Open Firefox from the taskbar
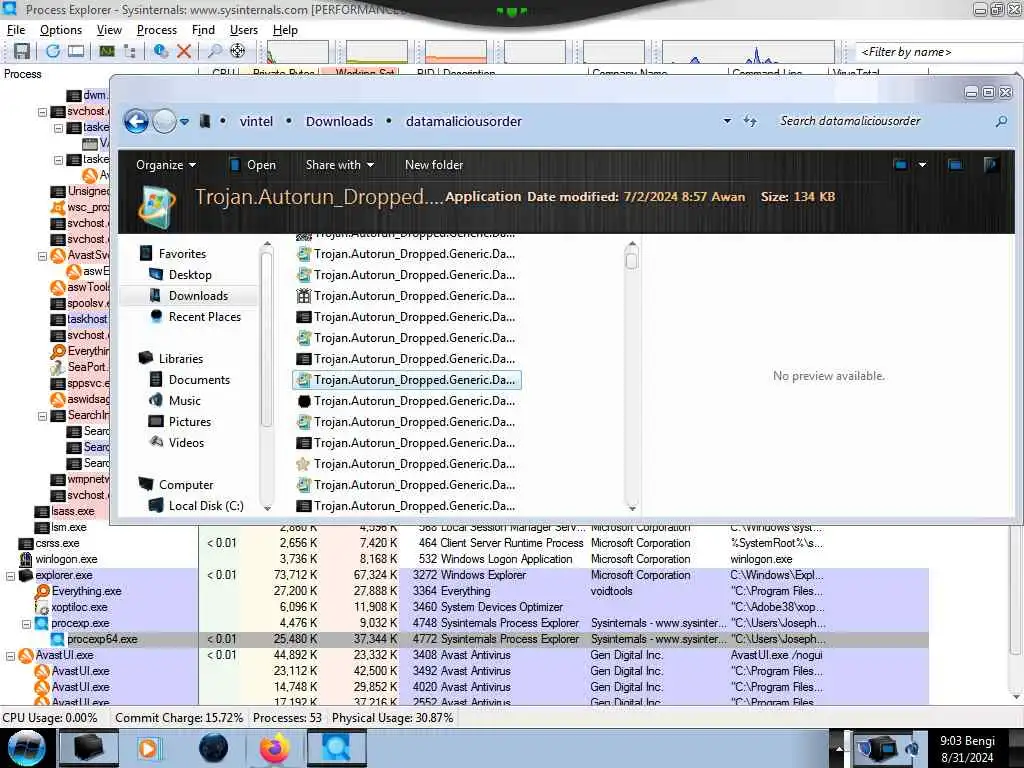Viewport: 1024px width, 768px height. 275,748
